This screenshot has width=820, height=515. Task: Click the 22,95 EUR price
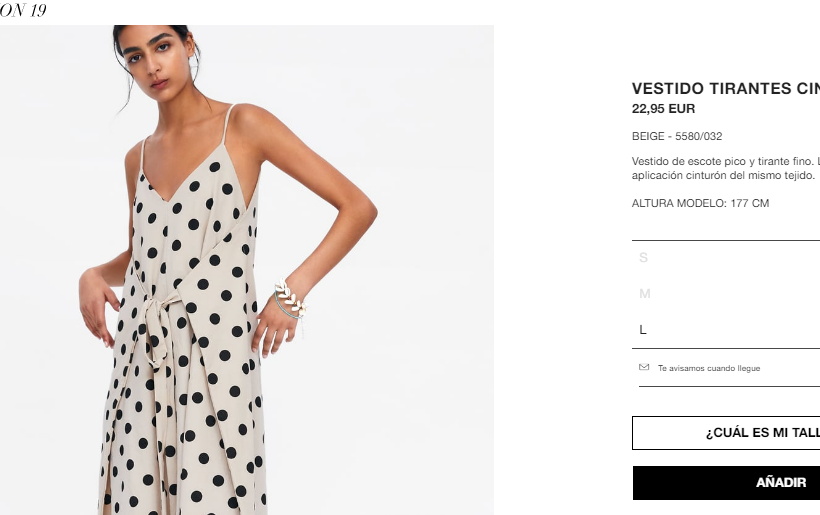663,109
